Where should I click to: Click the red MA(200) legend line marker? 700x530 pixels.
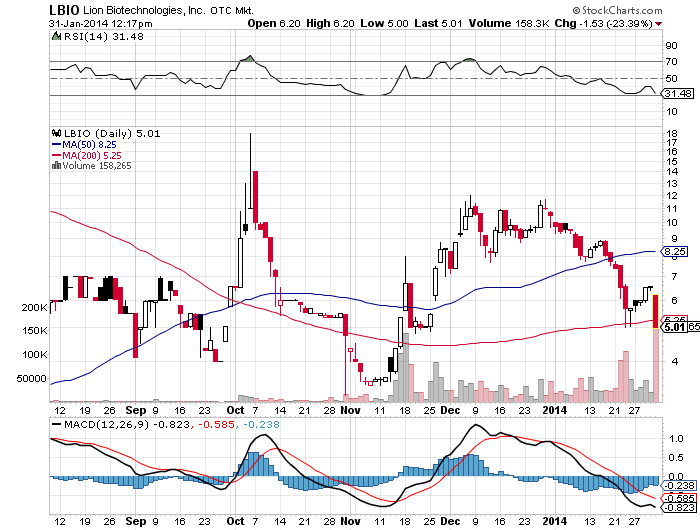[56, 155]
